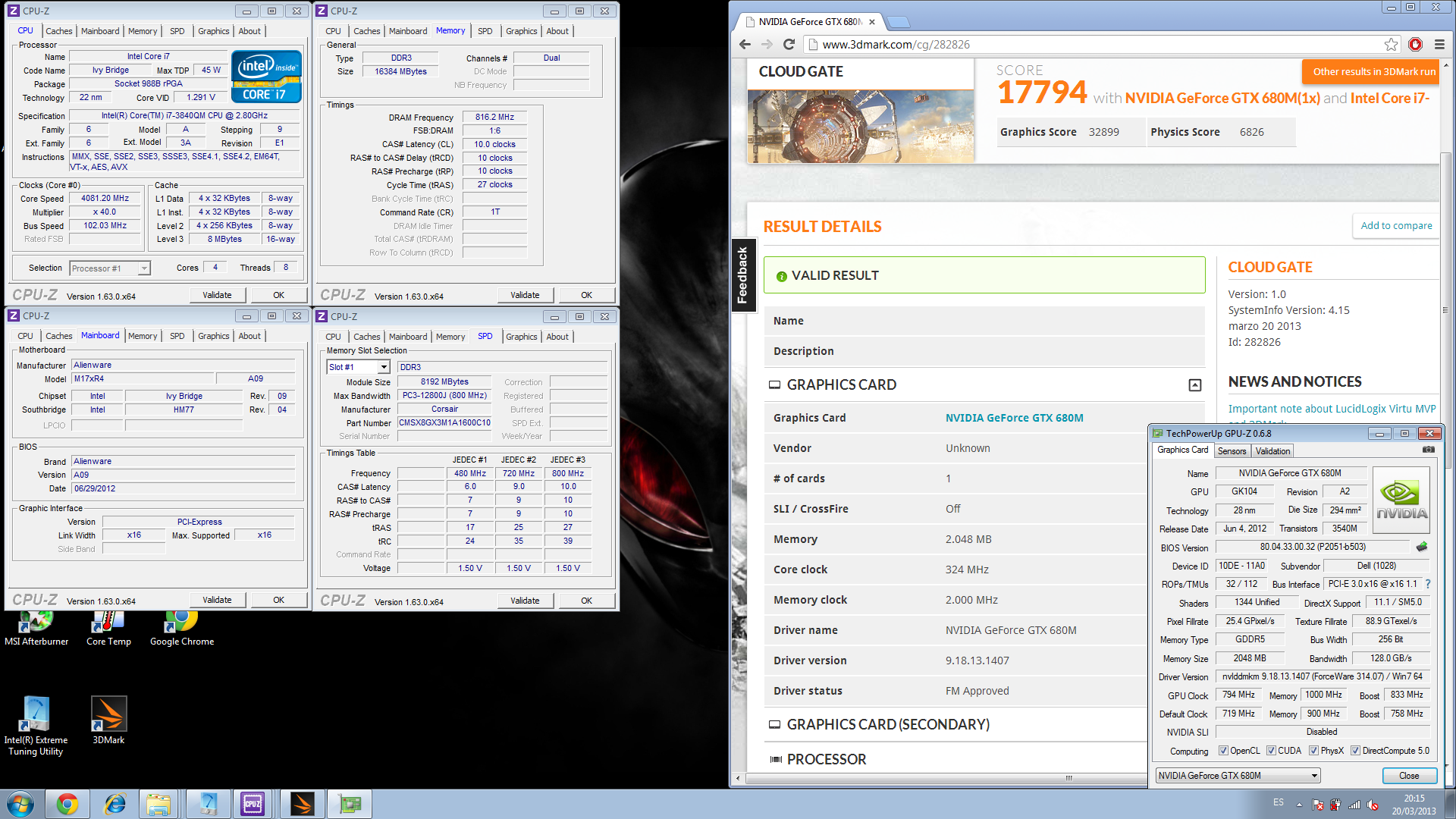This screenshot has width=1456, height=819.
Task: Reload the 3DMark page in Chrome
Action: coord(789,45)
